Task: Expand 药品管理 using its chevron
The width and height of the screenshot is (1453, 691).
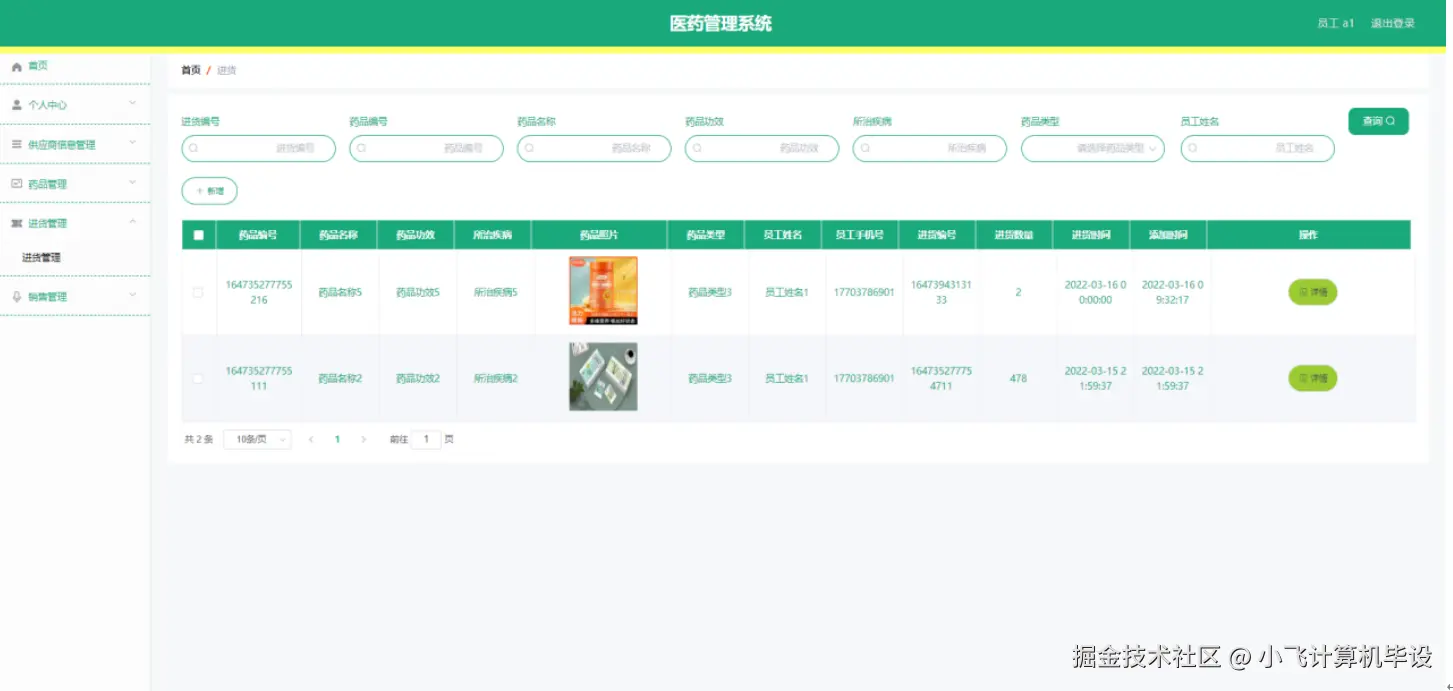Action: click(x=132, y=183)
